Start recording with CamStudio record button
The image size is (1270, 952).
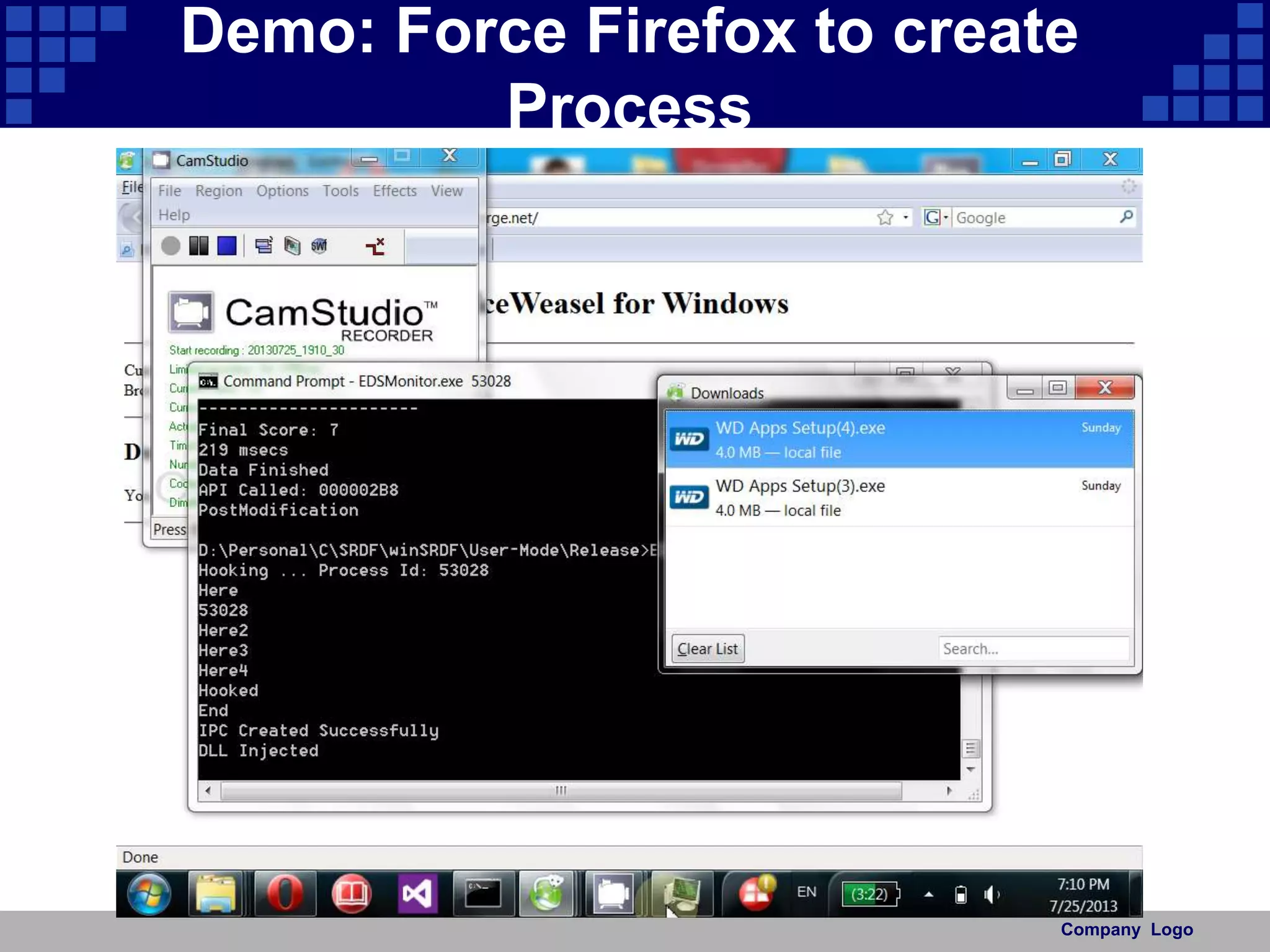coord(171,246)
